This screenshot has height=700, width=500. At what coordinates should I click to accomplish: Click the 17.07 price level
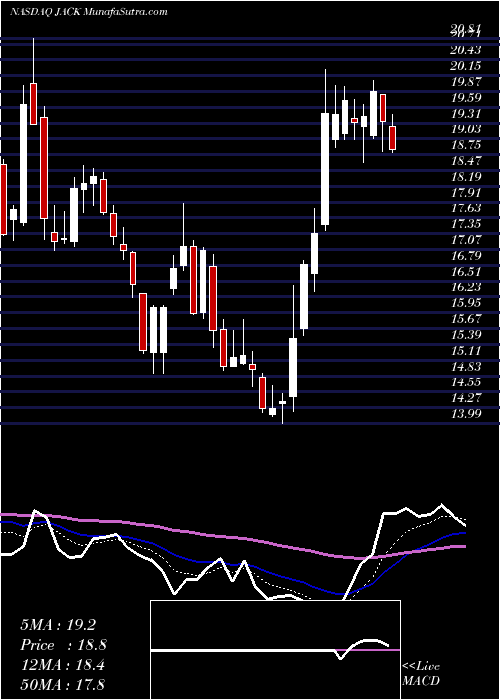click(x=465, y=240)
